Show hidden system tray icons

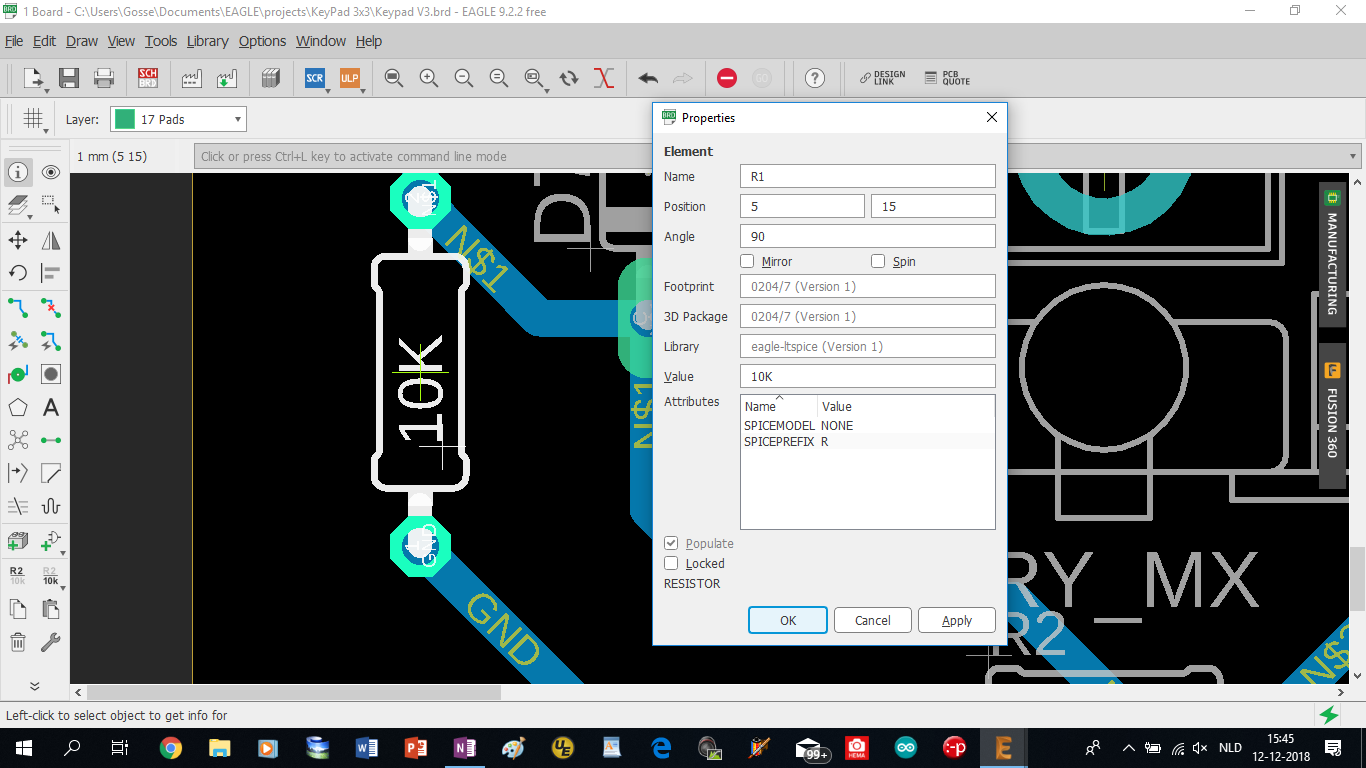tap(1129, 747)
